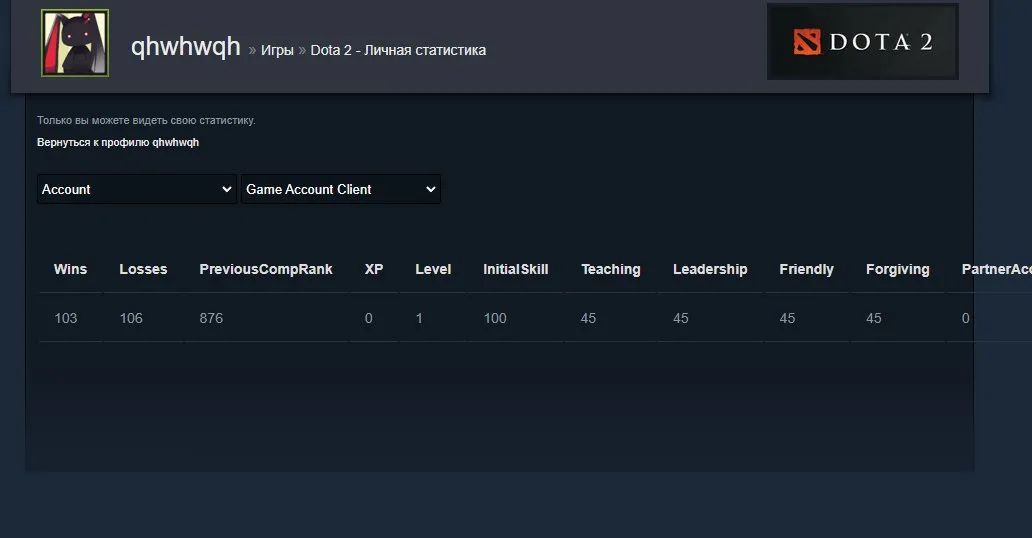
Task: Click the Только вы можете видеть notice
Action: 146,121
